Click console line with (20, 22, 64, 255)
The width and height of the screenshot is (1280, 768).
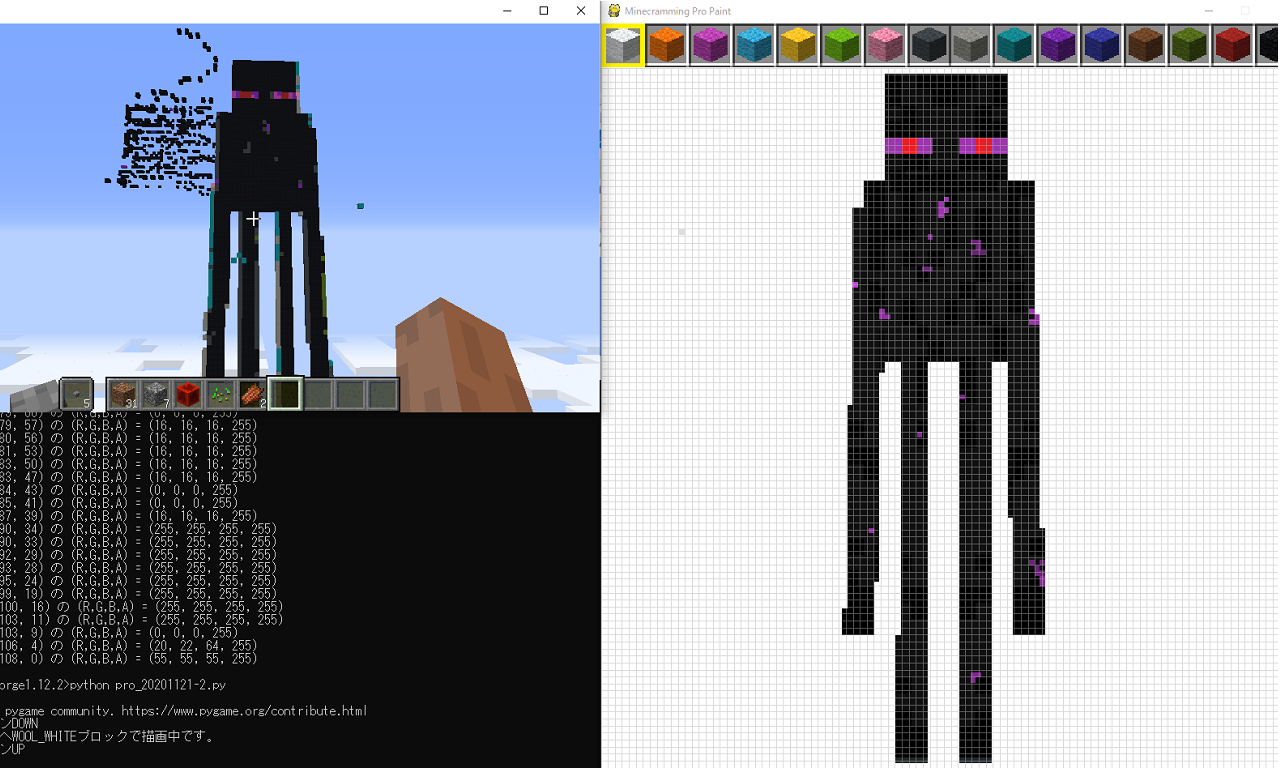click(x=128, y=646)
